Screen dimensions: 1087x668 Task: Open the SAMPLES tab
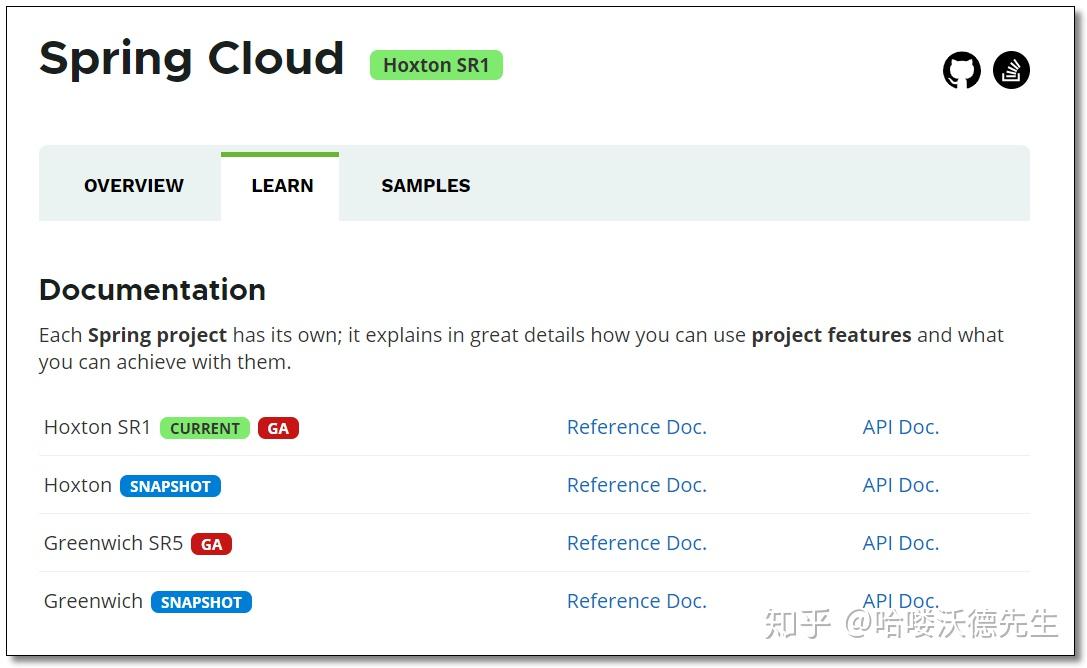(x=425, y=185)
